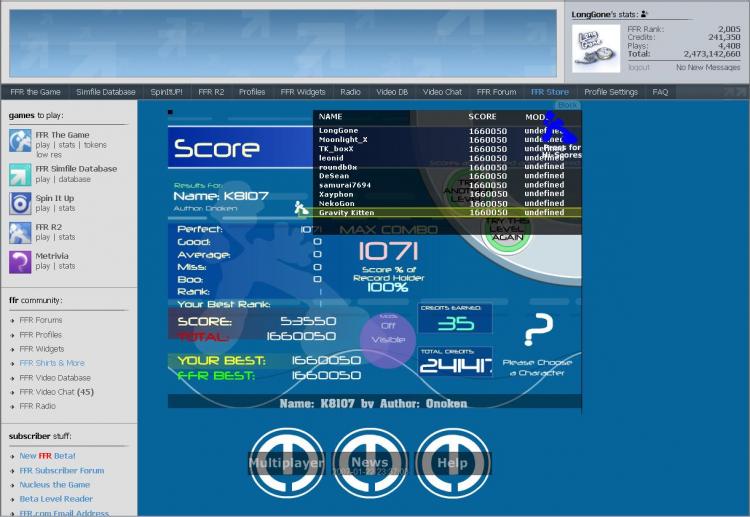Toggle the purple Mods Off Visible circle
Image resolution: width=750 pixels, height=517 pixels.
[388, 333]
